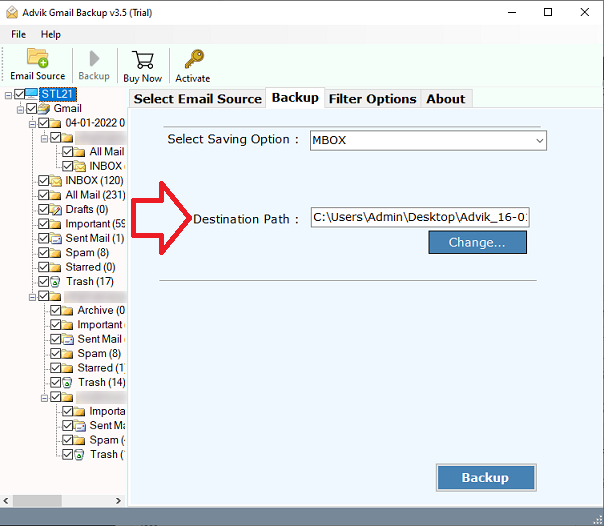The width and height of the screenshot is (604, 526).
Task: Toggle the Trash (17) checkbox
Action: [x=44, y=281]
